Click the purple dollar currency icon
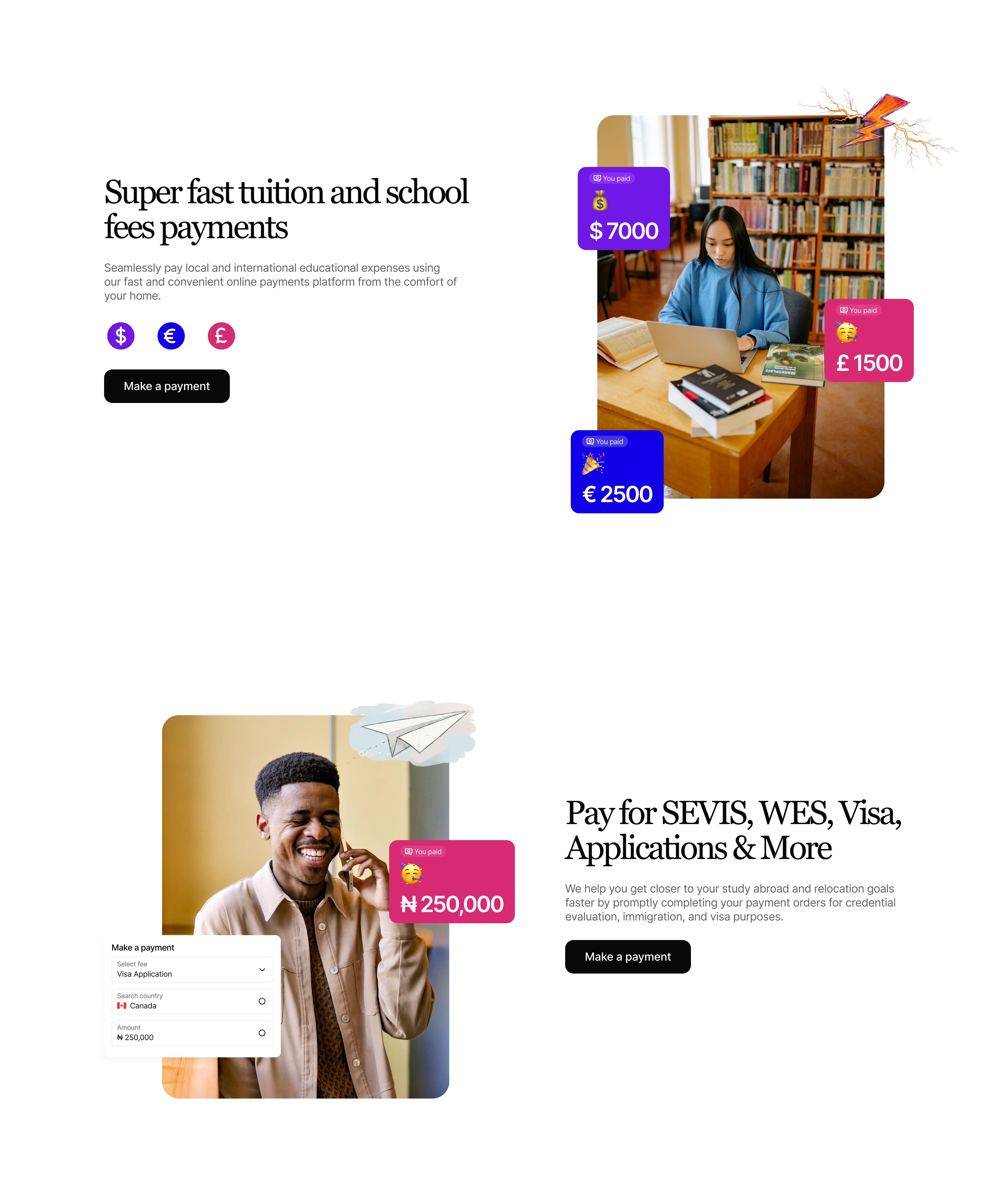Viewport: 1006px width, 1204px height. (x=120, y=335)
